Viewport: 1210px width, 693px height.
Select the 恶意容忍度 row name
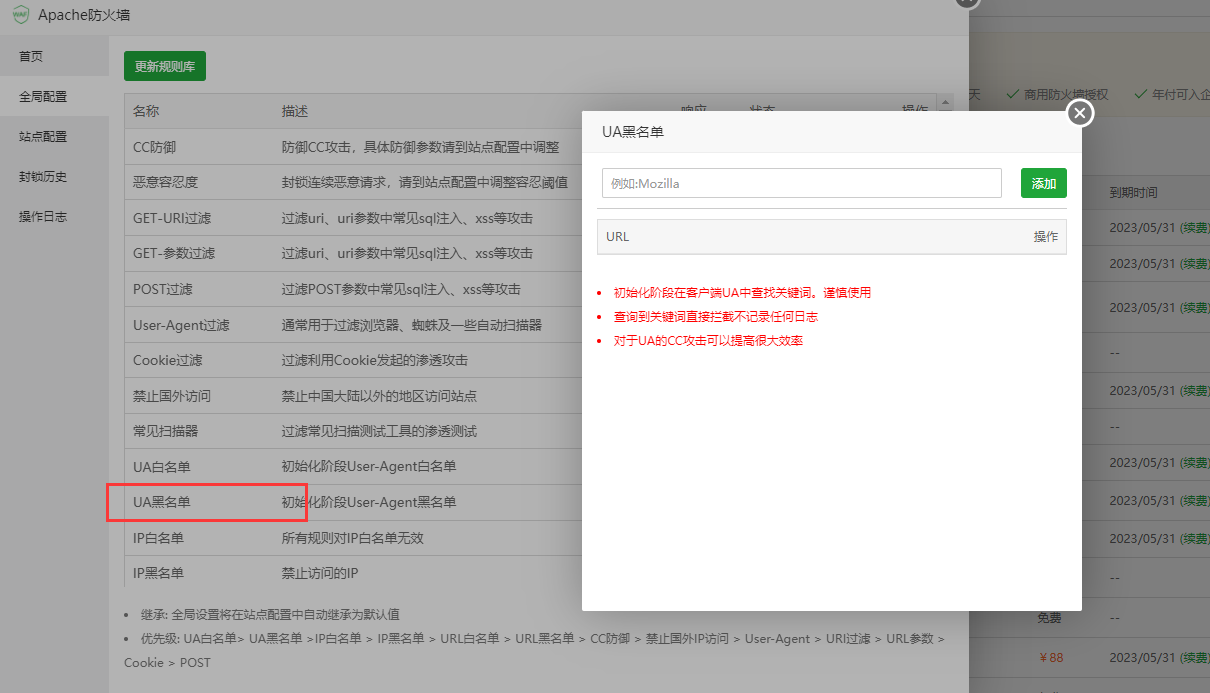click(166, 182)
